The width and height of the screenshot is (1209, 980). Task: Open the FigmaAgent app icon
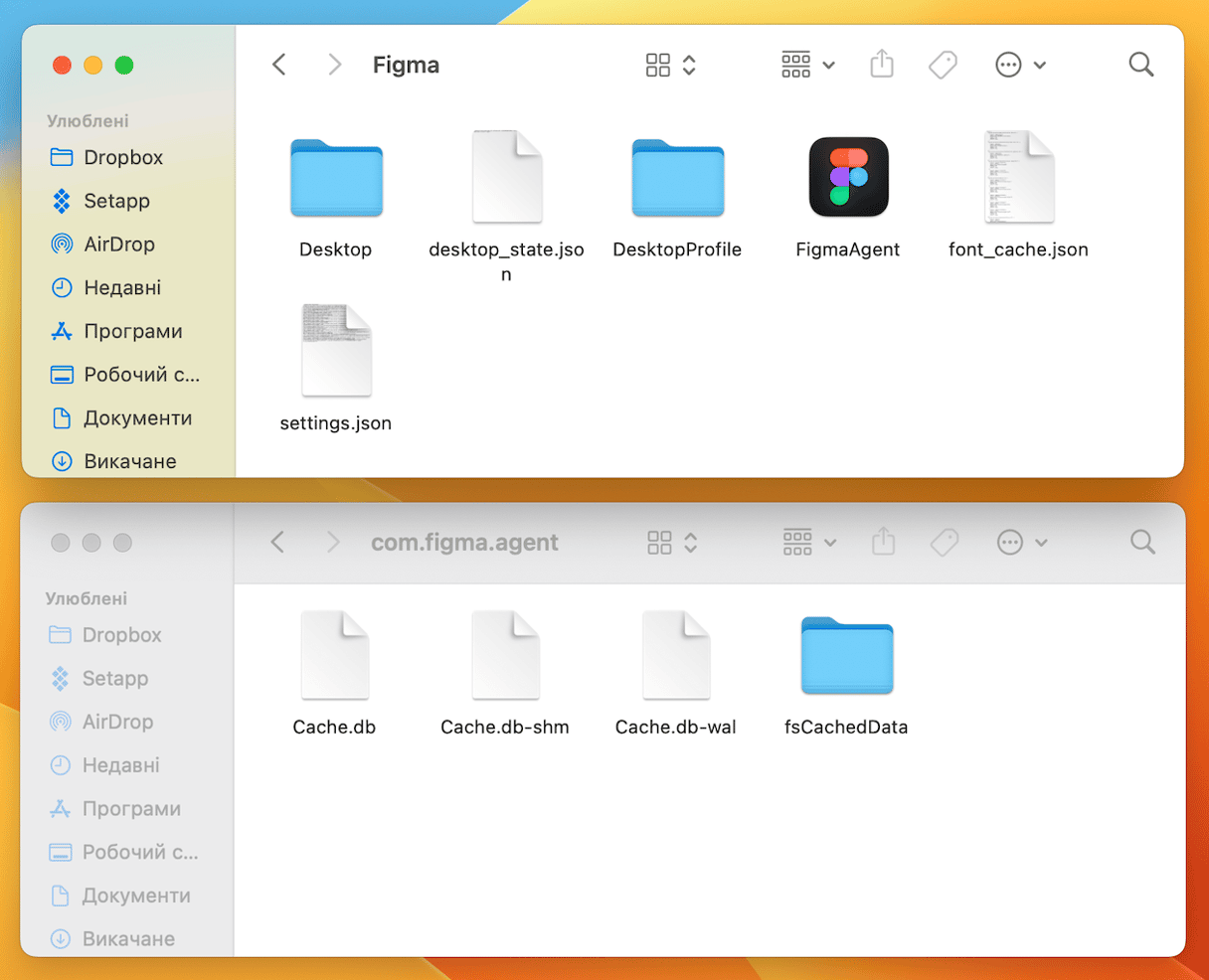[847, 177]
